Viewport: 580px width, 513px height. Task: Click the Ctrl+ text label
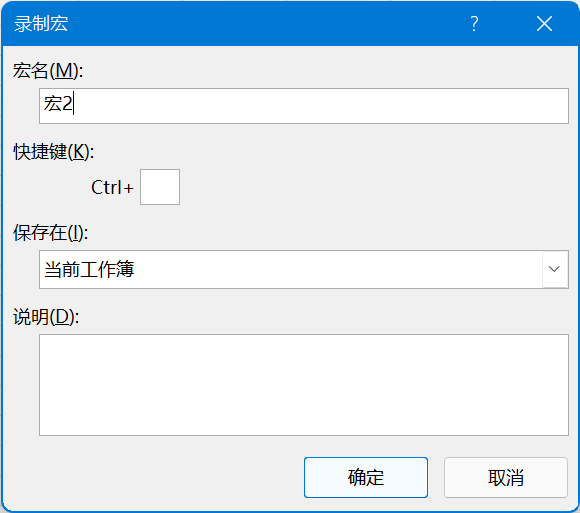pyautogui.click(x=112, y=187)
